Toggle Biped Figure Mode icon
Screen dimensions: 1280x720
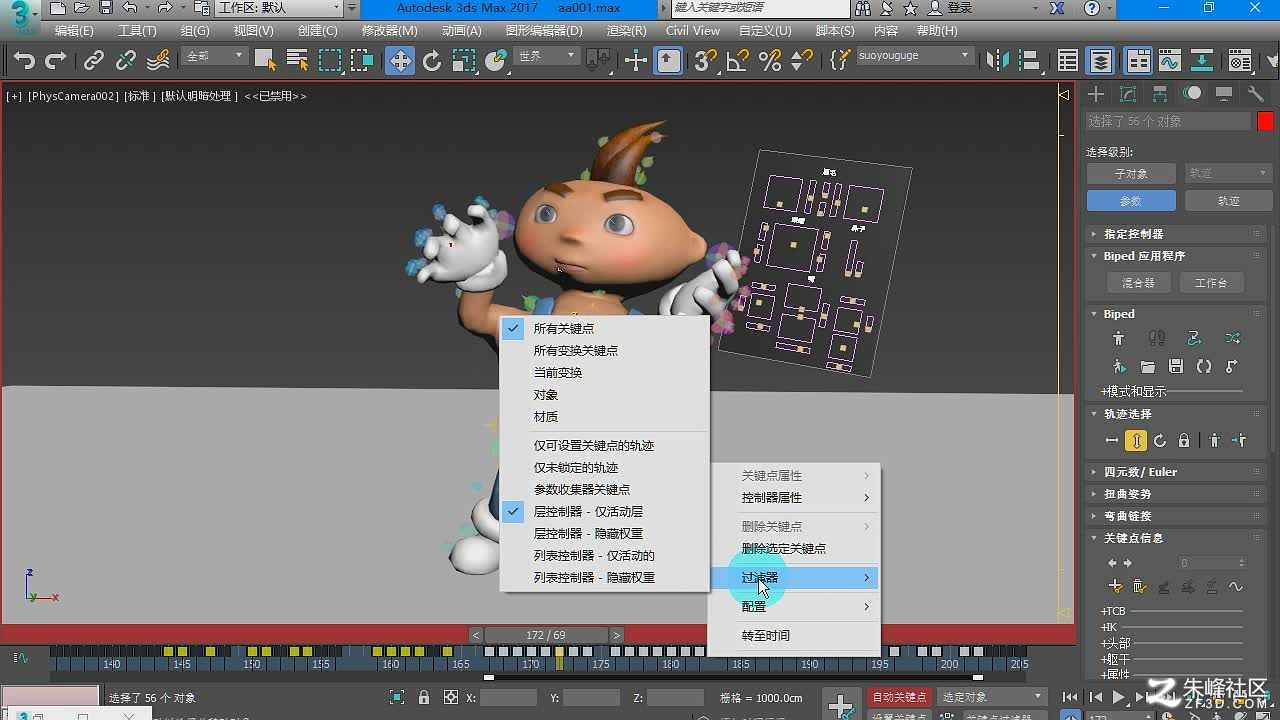(x=1119, y=339)
